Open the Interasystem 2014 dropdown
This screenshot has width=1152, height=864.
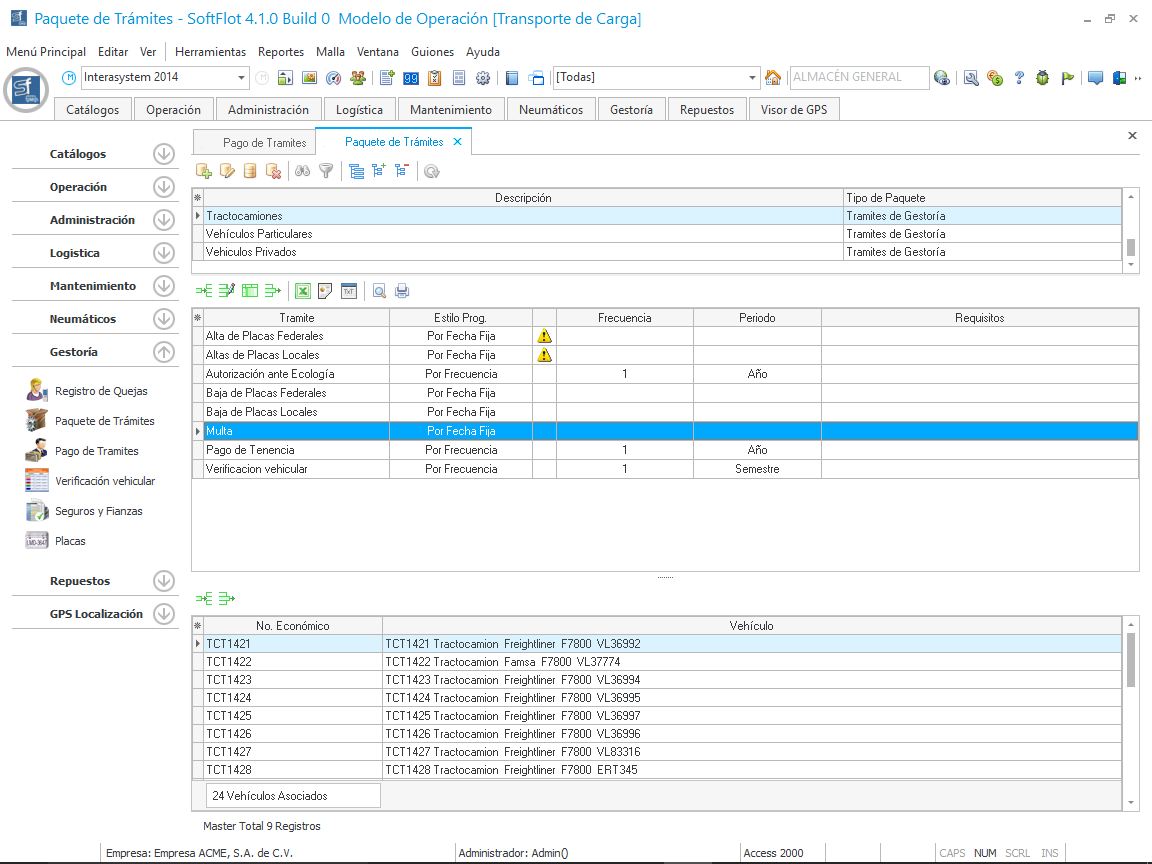pos(242,78)
